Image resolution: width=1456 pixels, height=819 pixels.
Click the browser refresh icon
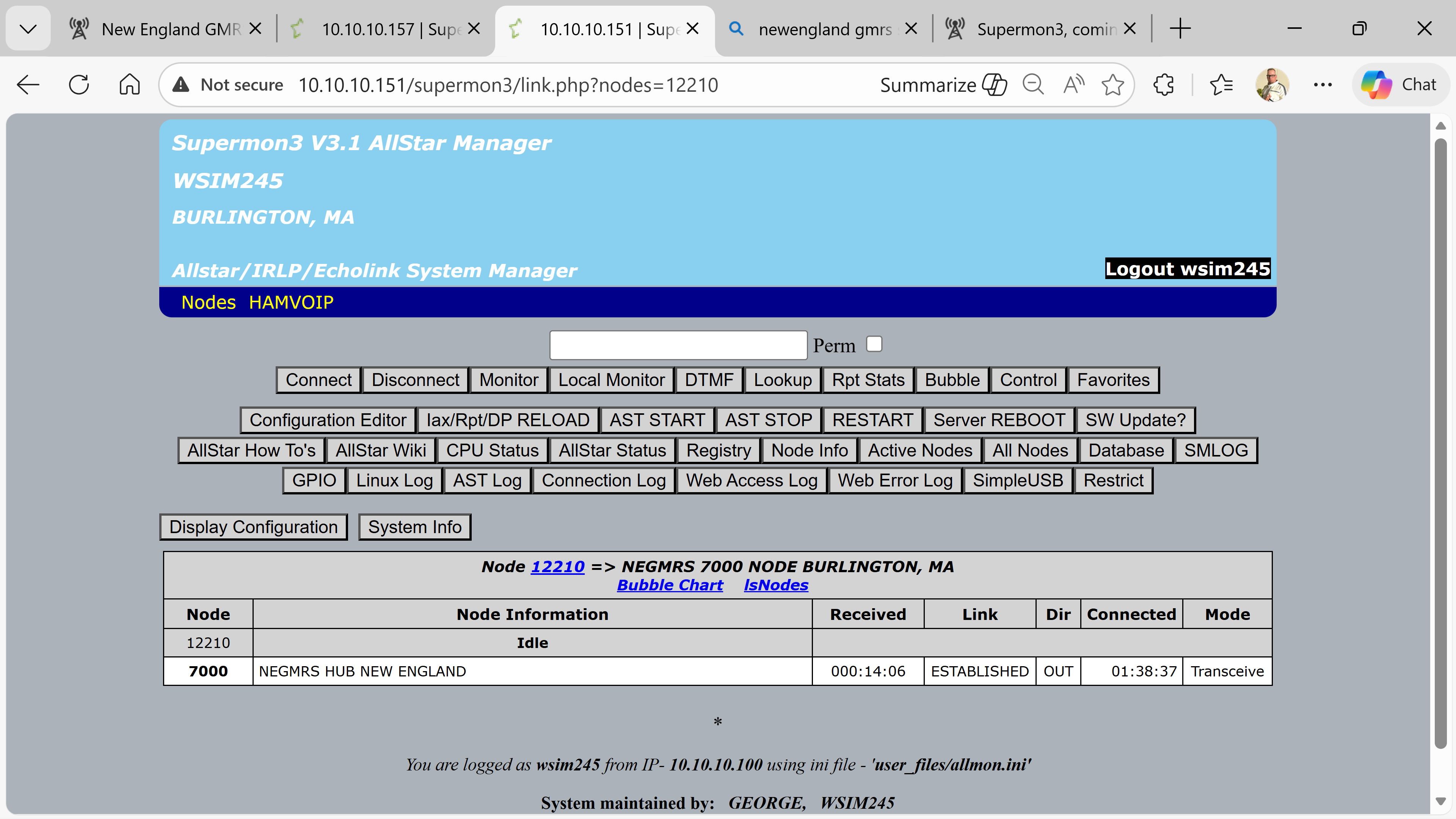78,85
